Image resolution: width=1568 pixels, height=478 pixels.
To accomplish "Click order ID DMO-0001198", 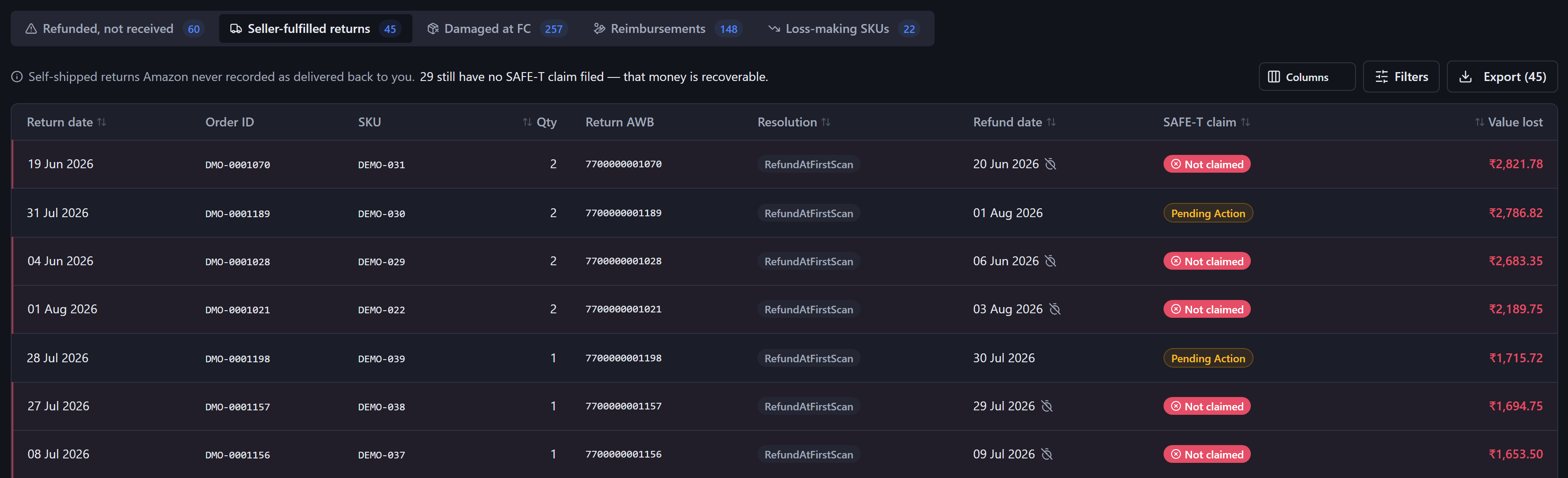I will pos(237,359).
